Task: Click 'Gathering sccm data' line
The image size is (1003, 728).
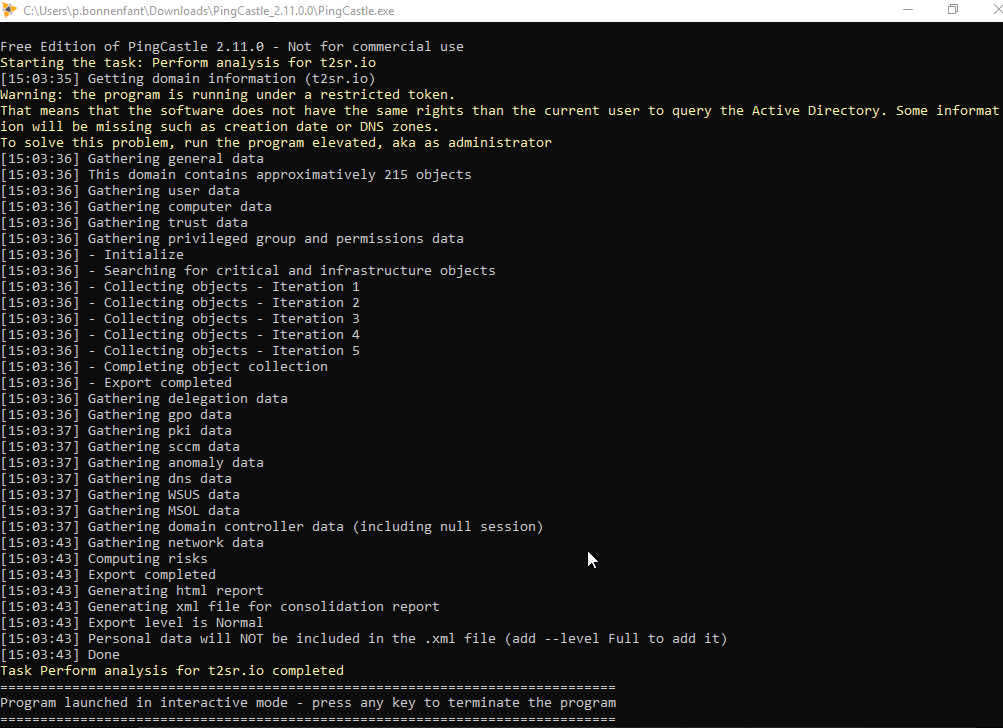Action: coord(120,447)
